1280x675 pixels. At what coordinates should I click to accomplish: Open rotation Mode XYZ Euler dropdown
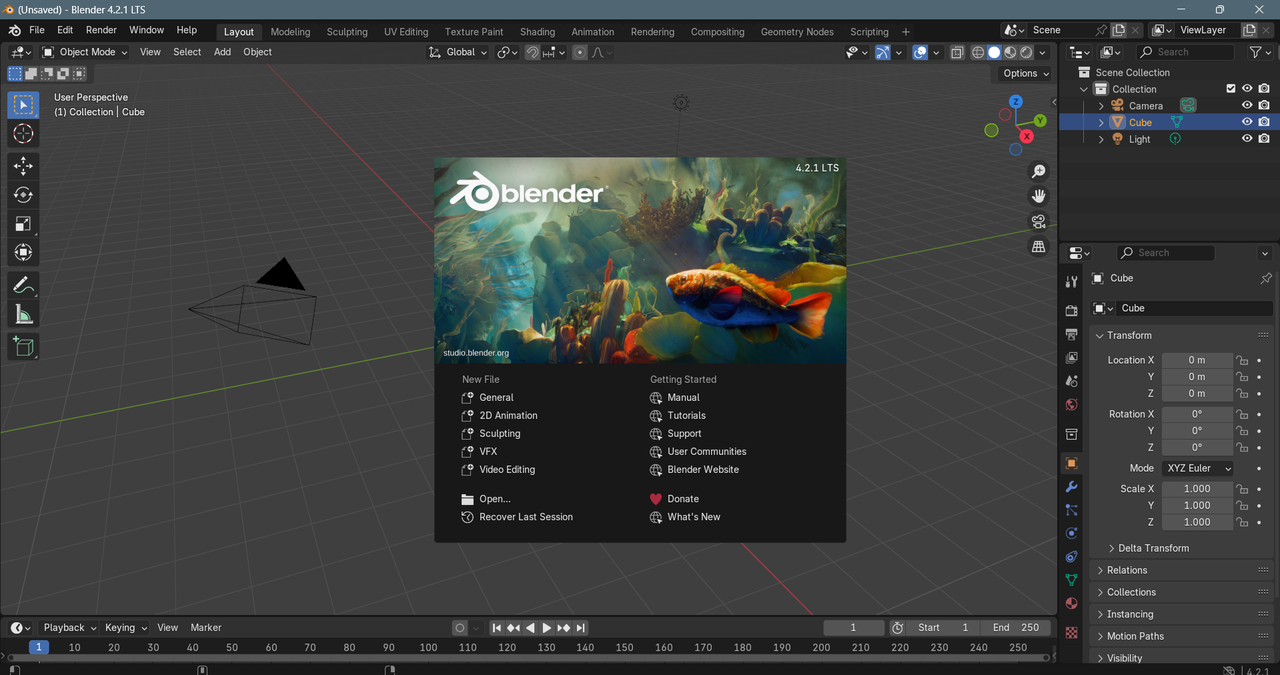1197,468
